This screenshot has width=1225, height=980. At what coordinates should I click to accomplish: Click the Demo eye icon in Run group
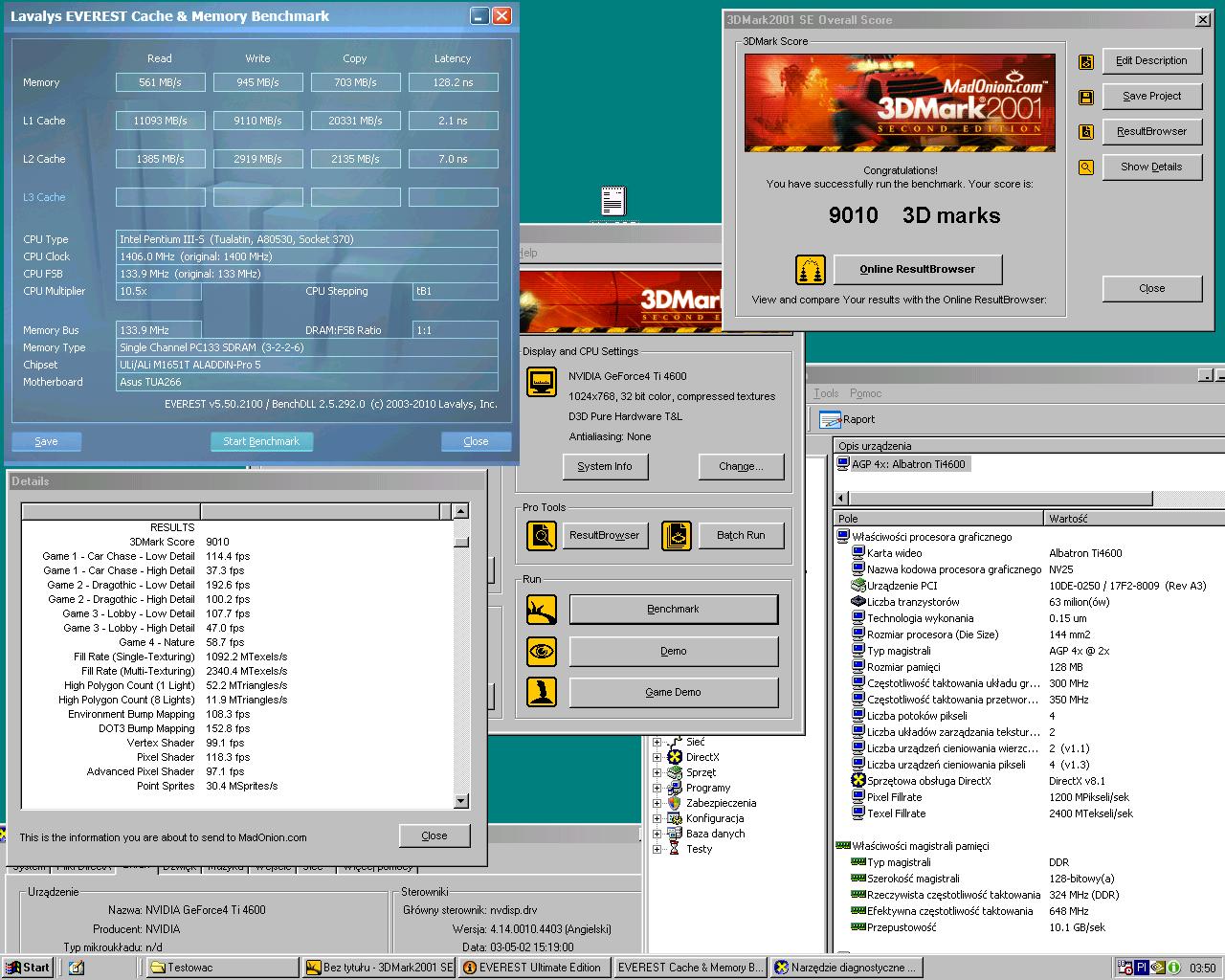[542, 651]
